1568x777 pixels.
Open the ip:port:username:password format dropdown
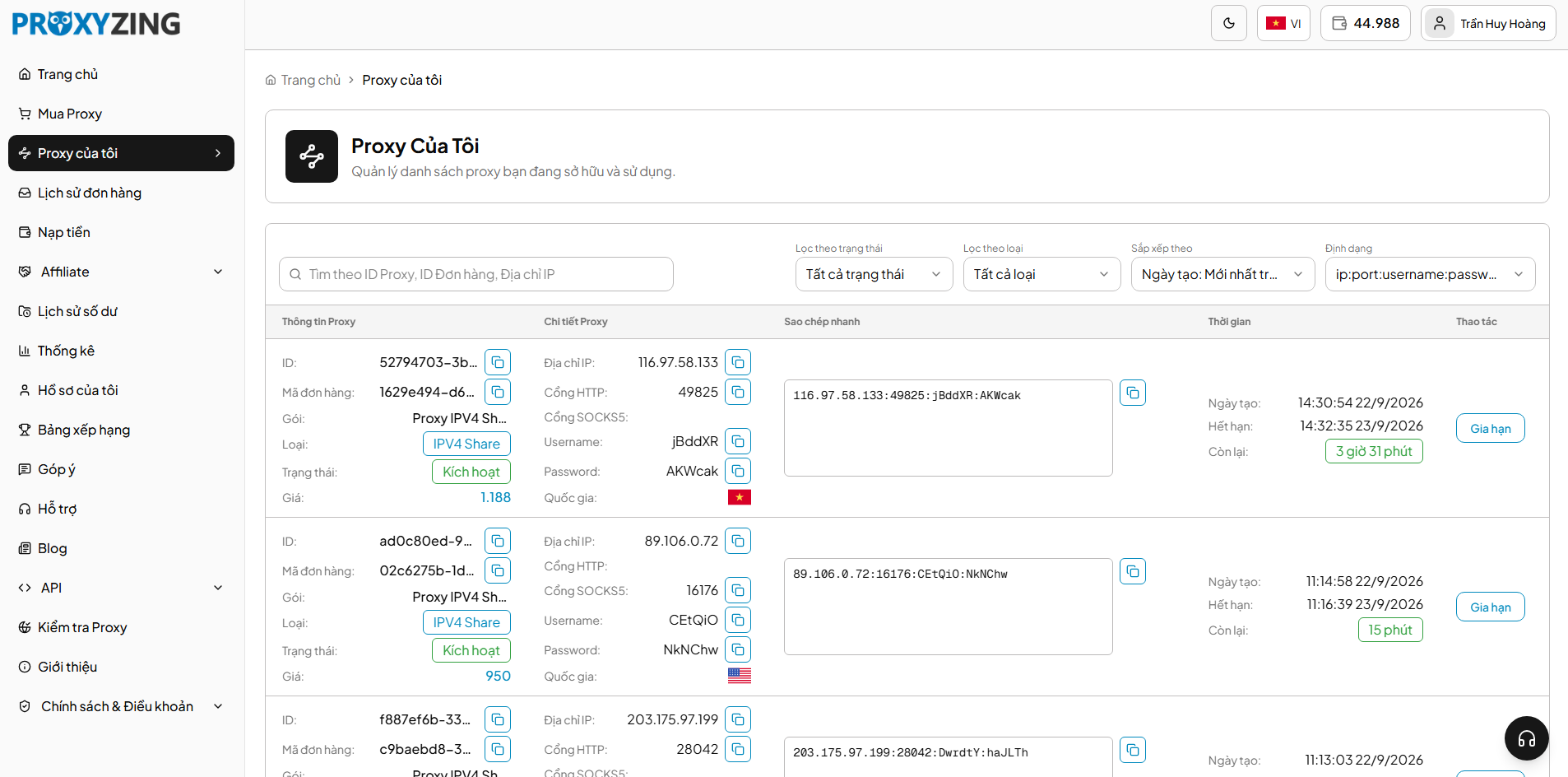click(x=1430, y=274)
